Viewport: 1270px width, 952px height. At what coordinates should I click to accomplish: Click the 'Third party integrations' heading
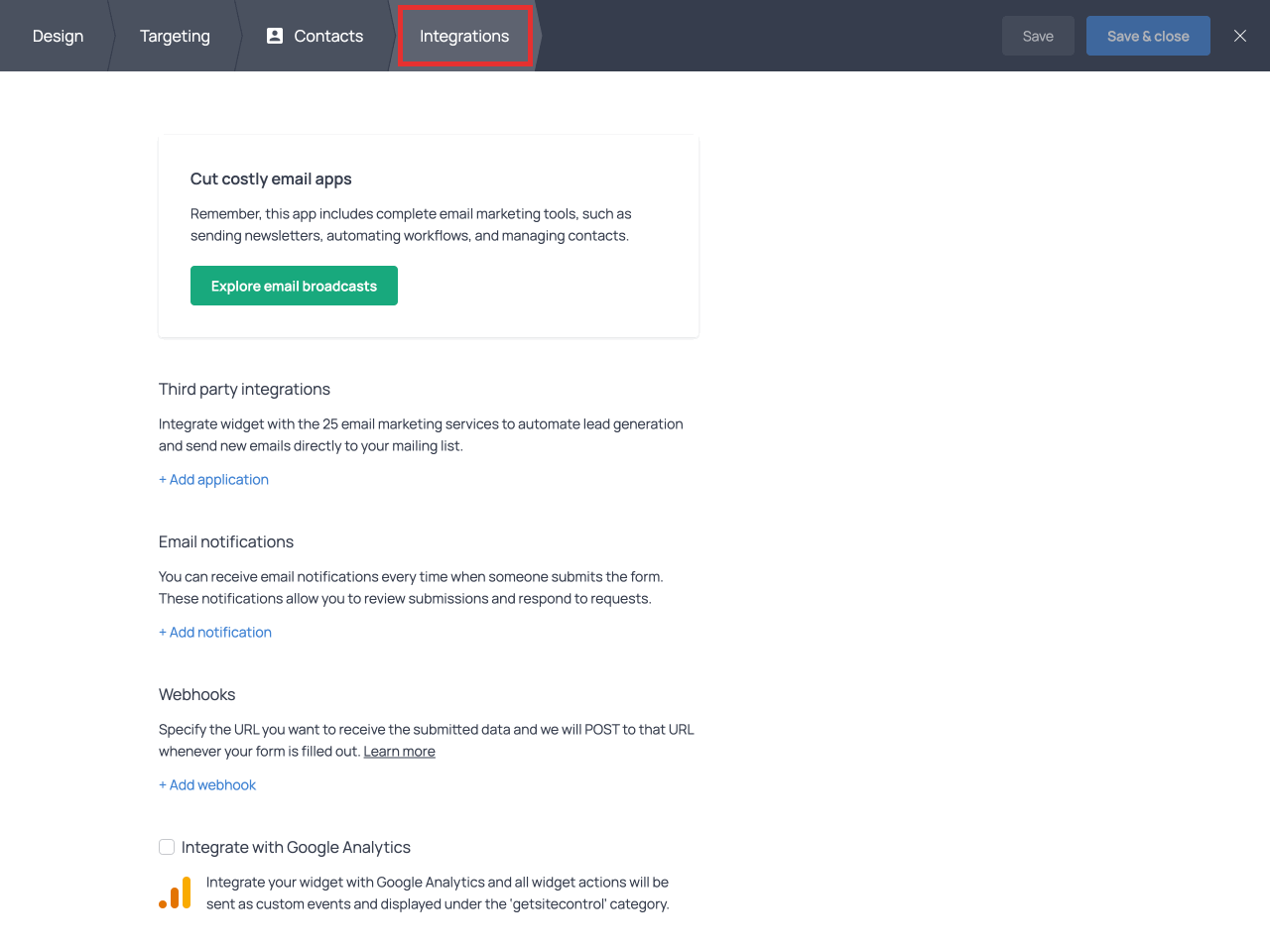click(x=244, y=389)
